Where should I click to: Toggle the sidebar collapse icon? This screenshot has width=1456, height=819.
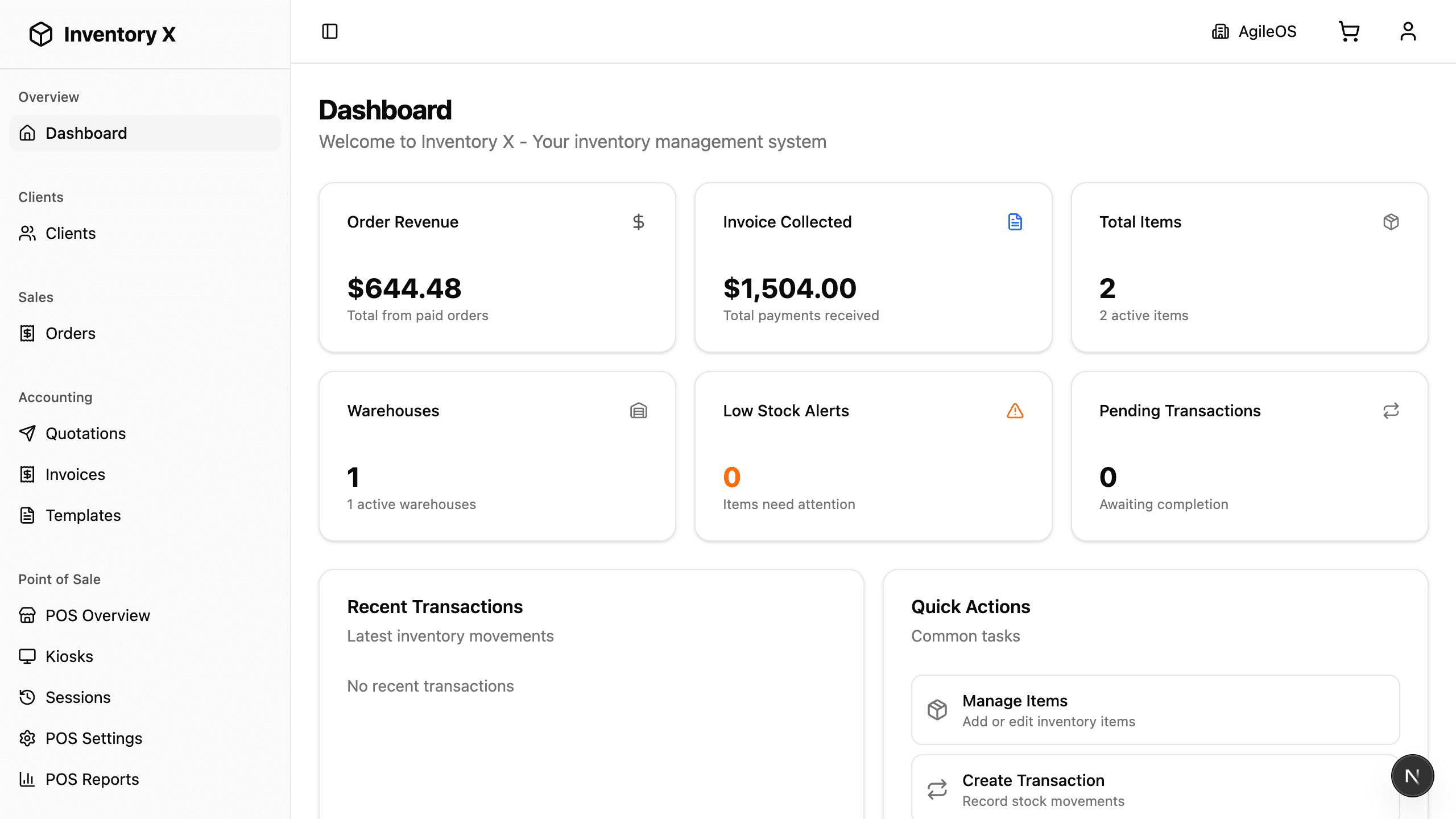pyautogui.click(x=330, y=31)
